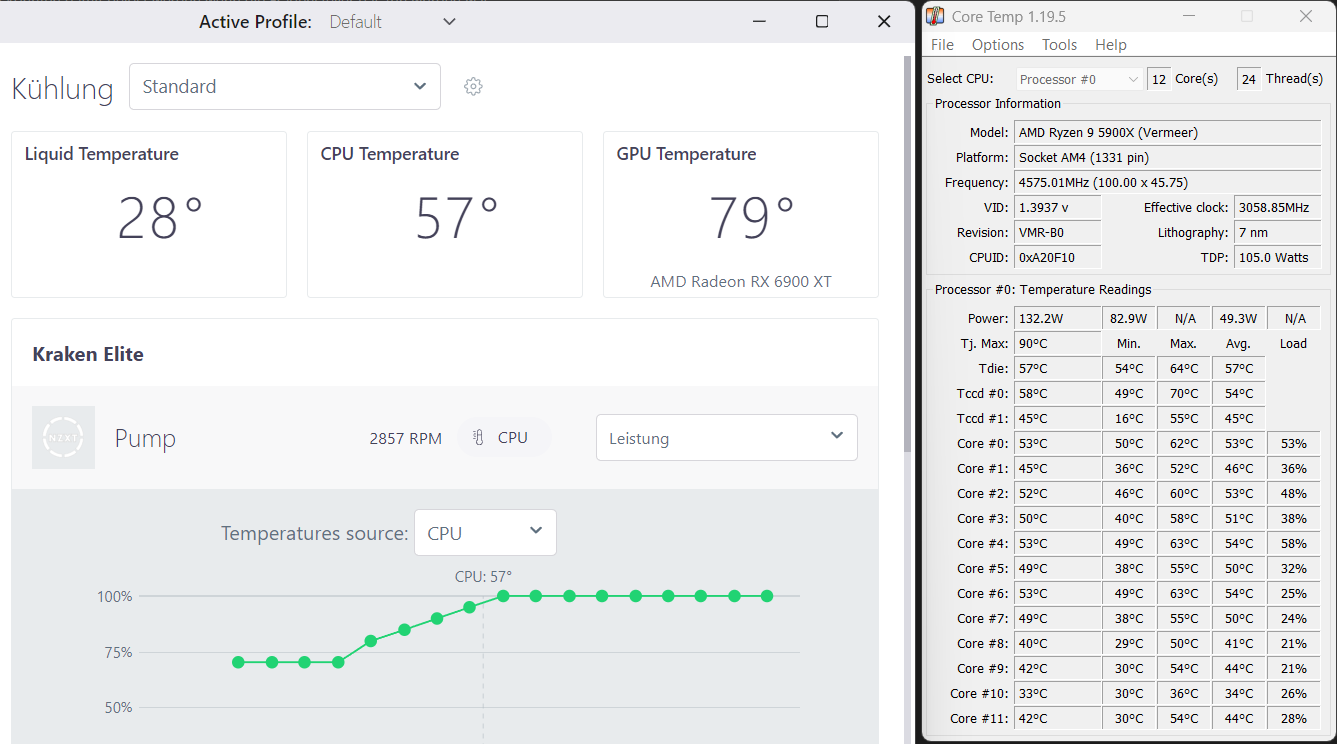Click the Model field AMD Ryzen 9 5900X
This screenshot has height=744, width=1337.
pyautogui.click(x=1168, y=132)
